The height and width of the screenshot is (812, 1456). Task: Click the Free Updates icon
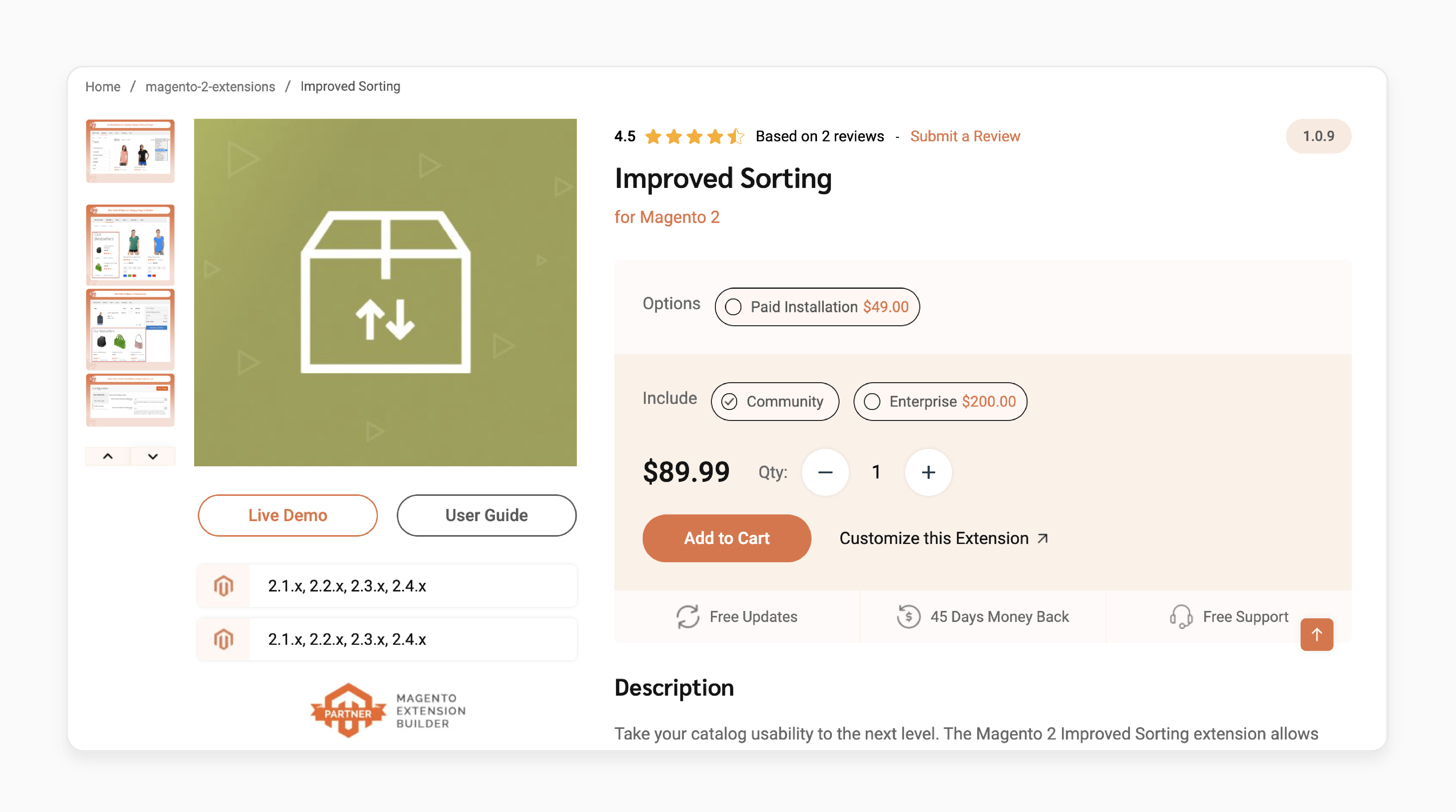[687, 616]
